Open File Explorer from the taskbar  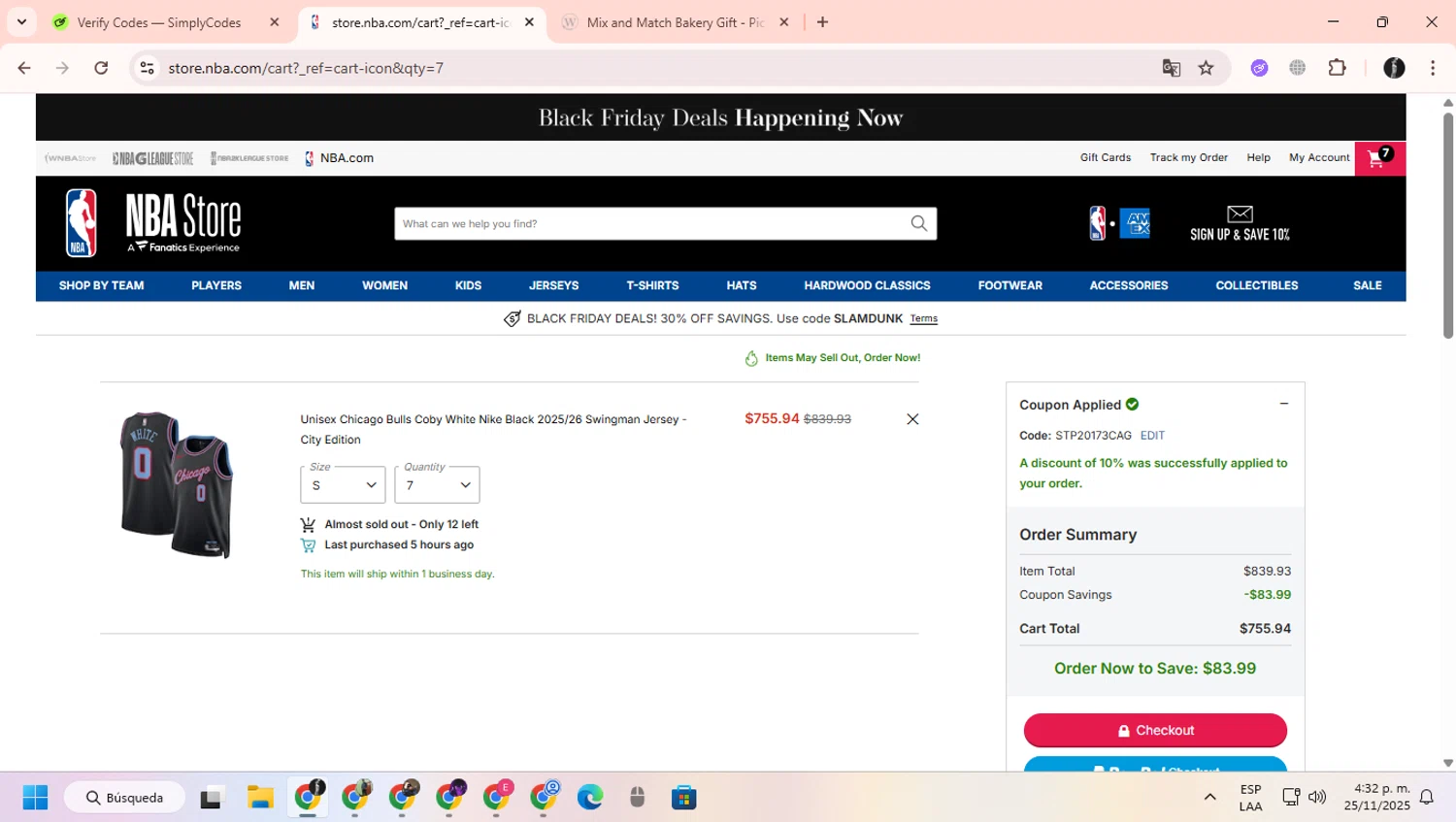click(260, 798)
